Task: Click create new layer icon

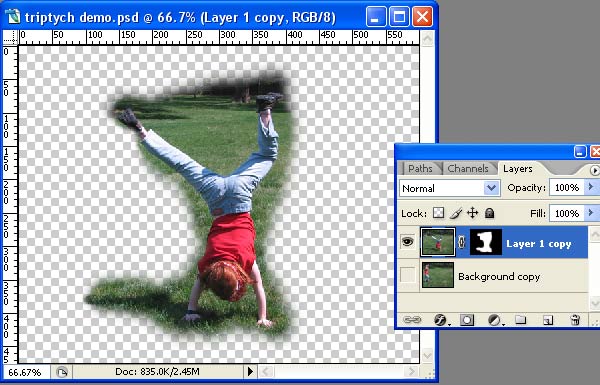Action: point(548,320)
